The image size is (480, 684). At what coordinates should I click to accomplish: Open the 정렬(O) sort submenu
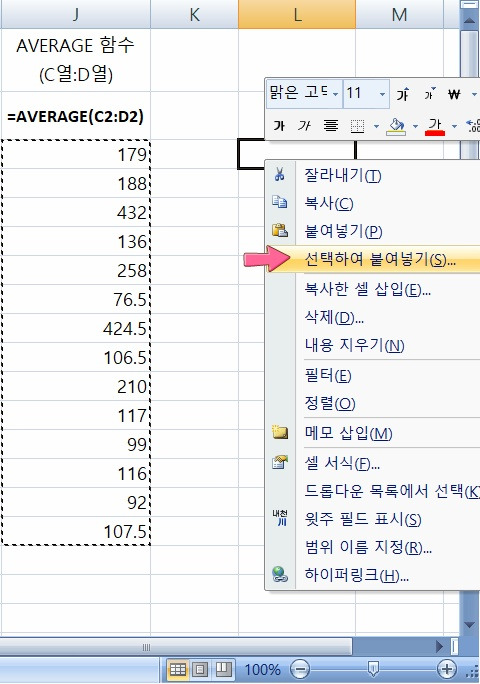[x=373, y=403]
